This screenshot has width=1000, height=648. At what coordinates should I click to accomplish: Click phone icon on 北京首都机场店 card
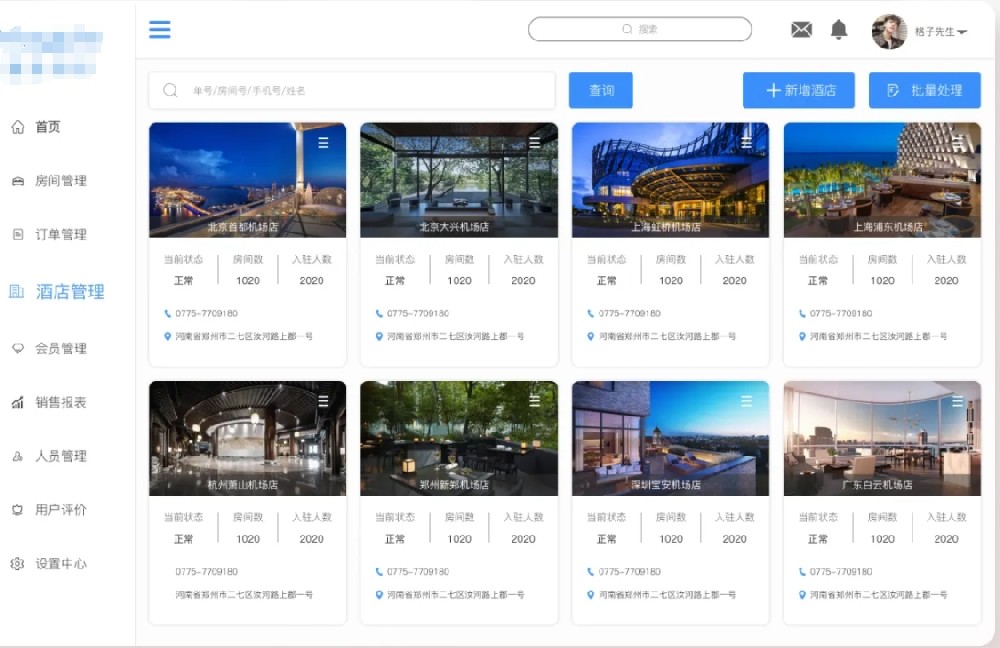click(x=168, y=313)
